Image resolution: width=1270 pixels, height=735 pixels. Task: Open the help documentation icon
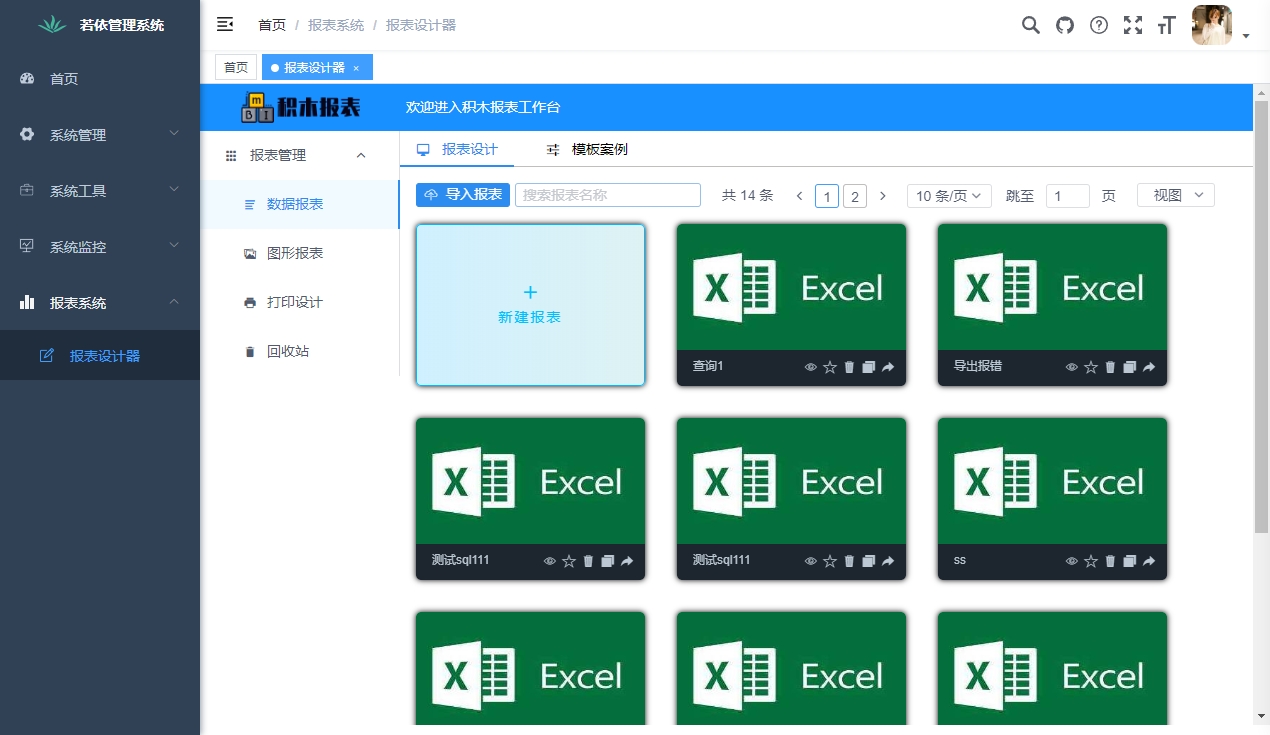(x=1099, y=25)
